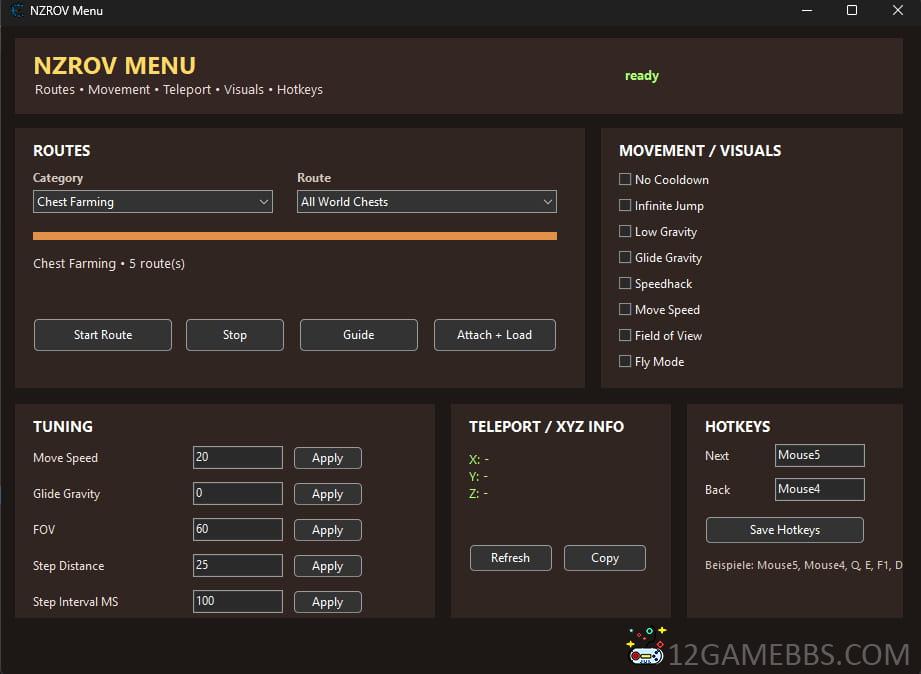
Task: Click the Step Distance input showing 25
Action: (238, 565)
